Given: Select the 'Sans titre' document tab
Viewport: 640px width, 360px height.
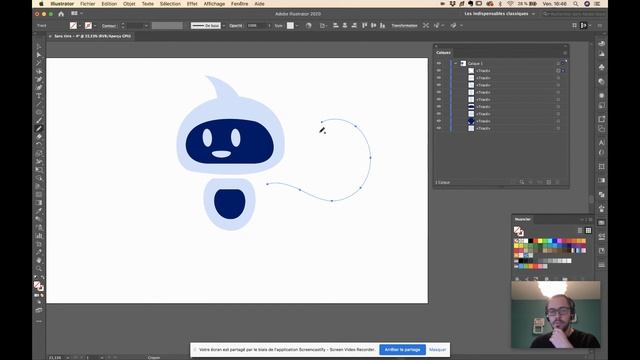Looking at the screenshot, I should point(92,36).
